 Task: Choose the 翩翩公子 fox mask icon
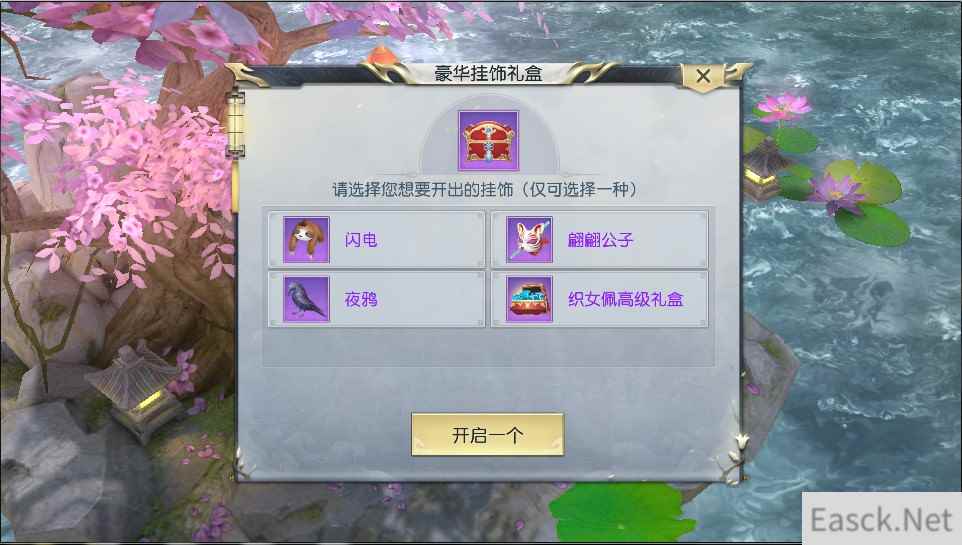click(529, 239)
